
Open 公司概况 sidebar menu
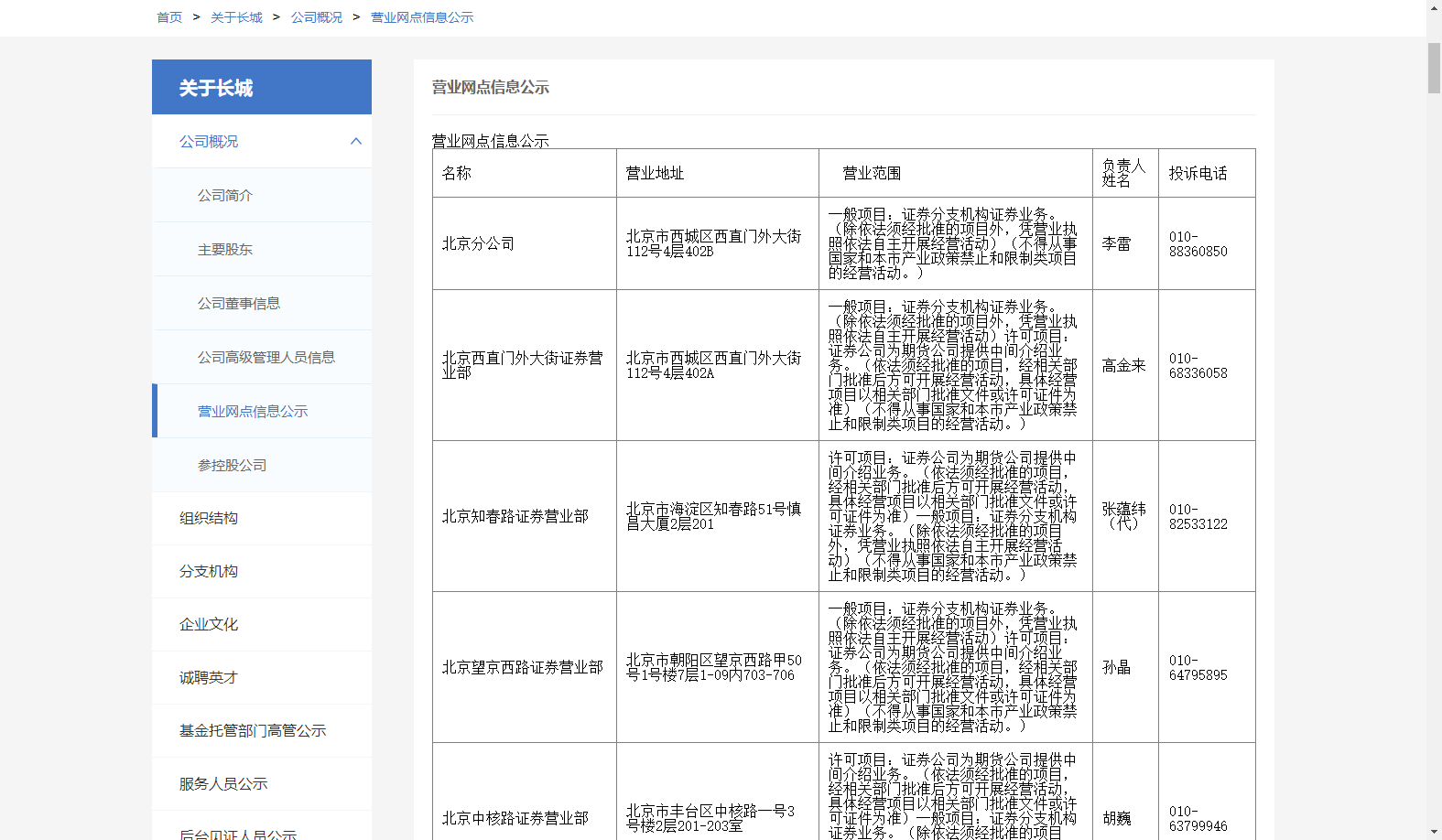(x=262, y=142)
